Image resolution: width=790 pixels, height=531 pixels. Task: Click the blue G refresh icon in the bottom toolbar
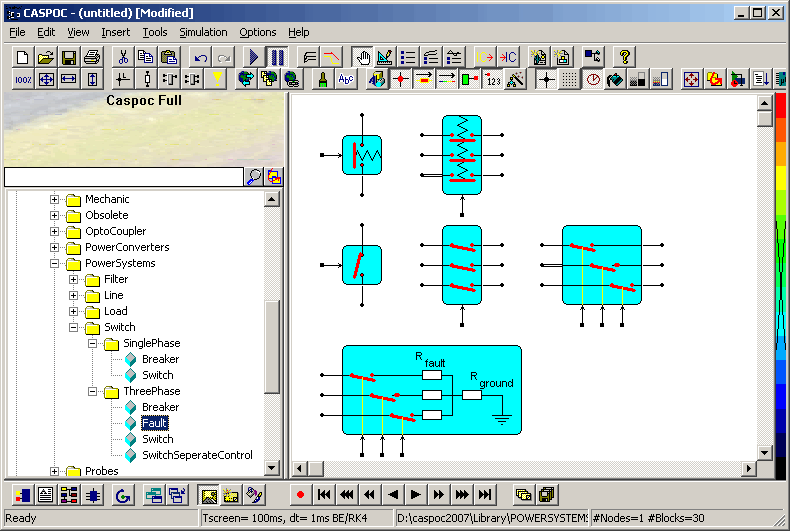[123, 495]
